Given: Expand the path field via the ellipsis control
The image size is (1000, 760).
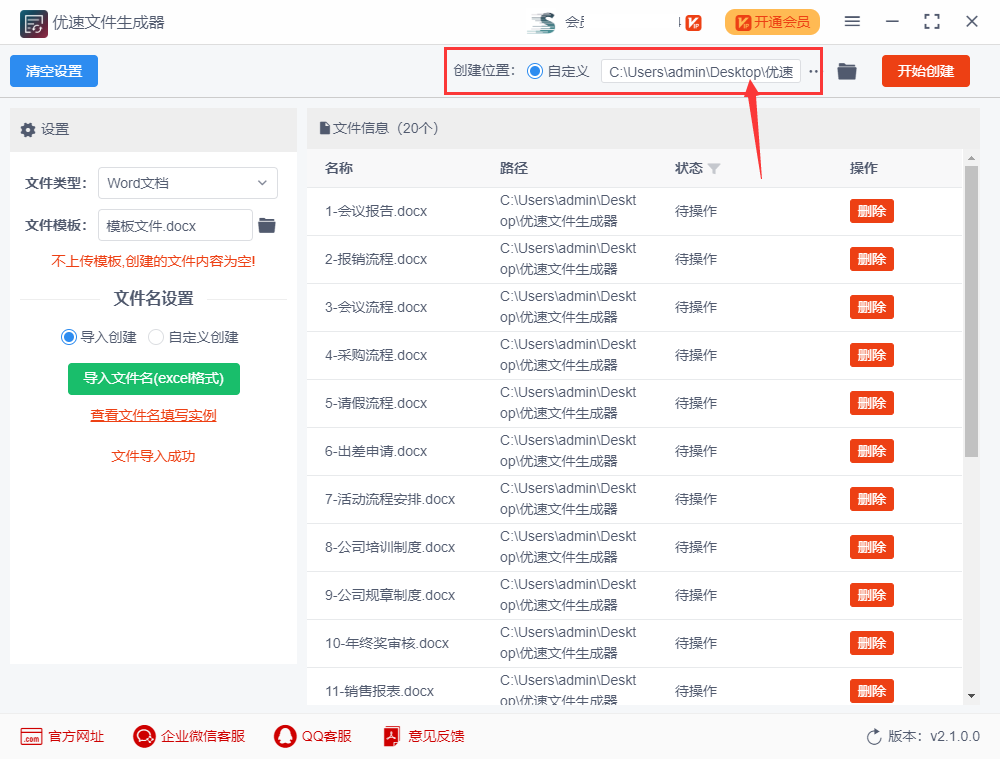Looking at the screenshot, I should click(814, 71).
